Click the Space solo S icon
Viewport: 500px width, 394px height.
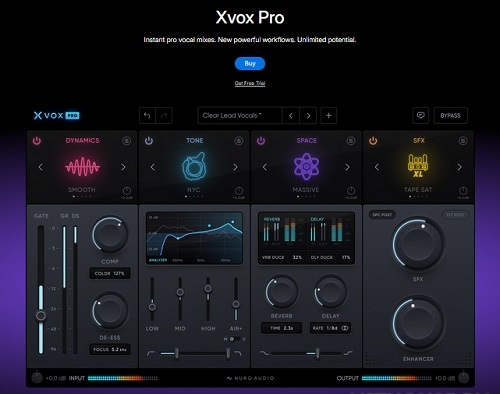pos(351,141)
